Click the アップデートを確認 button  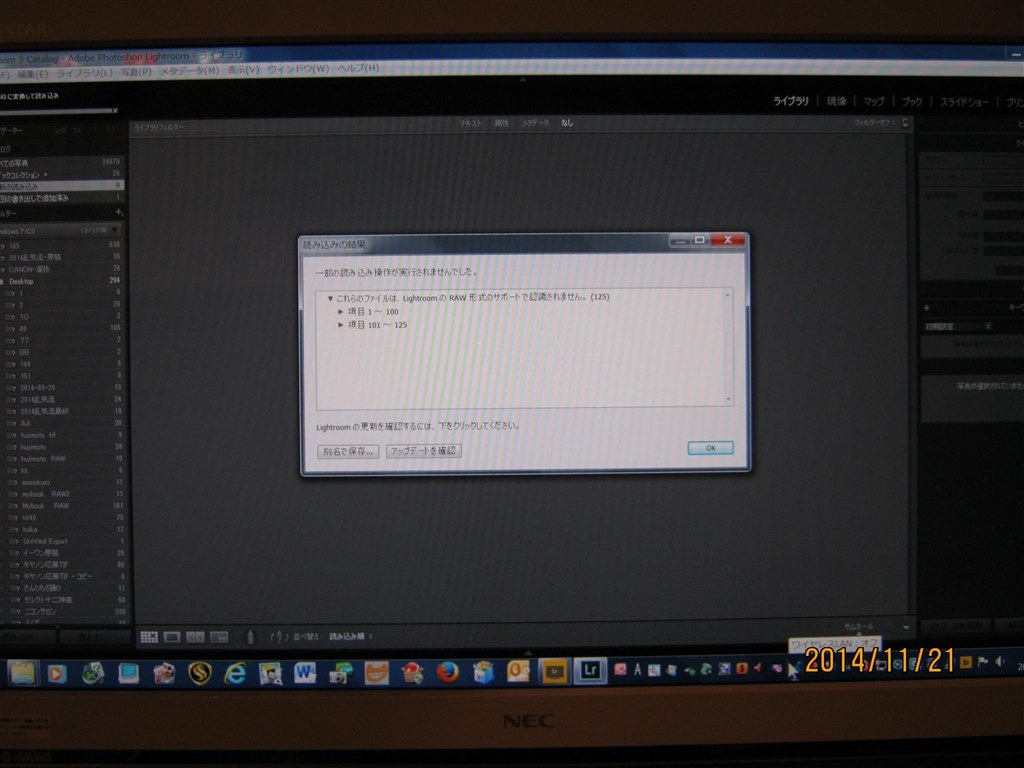(424, 451)
